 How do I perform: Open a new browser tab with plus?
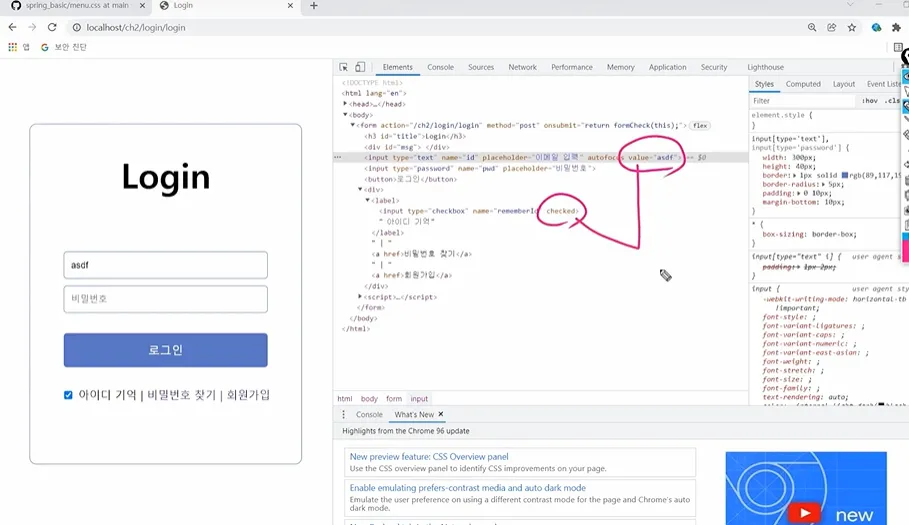(x=314, y=6)
